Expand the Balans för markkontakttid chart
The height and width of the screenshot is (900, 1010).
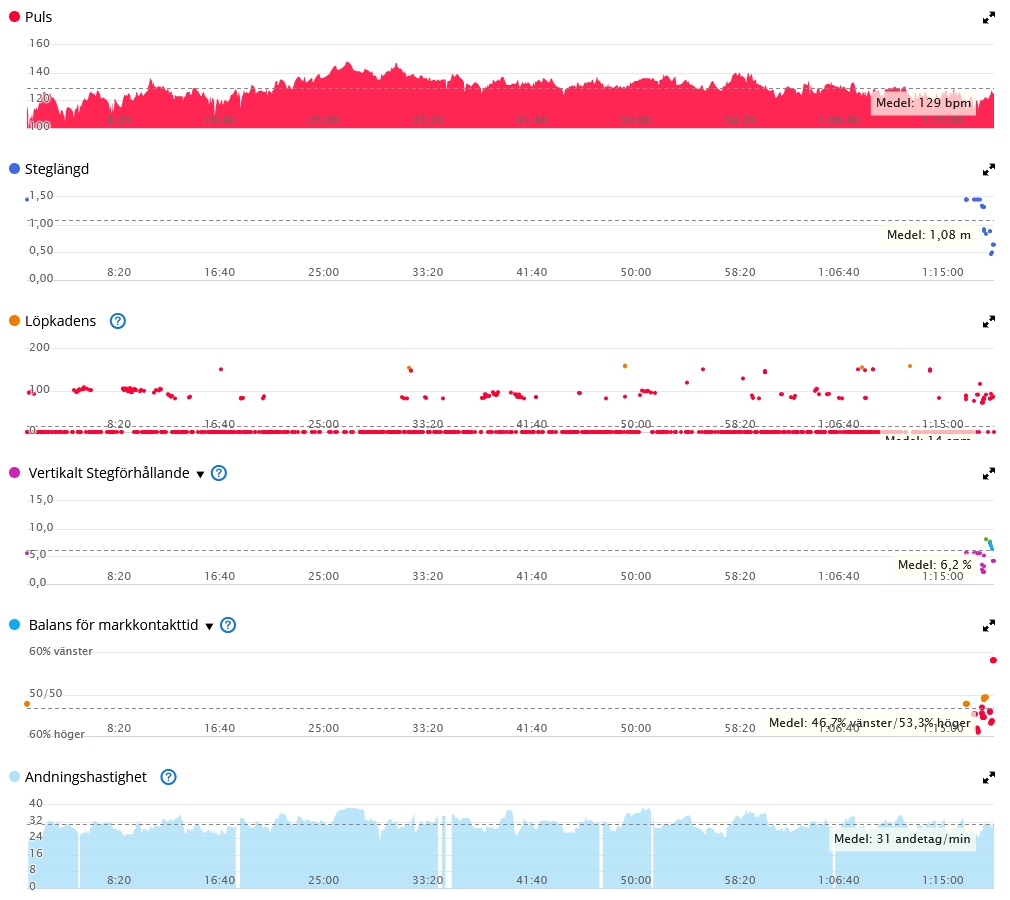click(x=989, y=626)
